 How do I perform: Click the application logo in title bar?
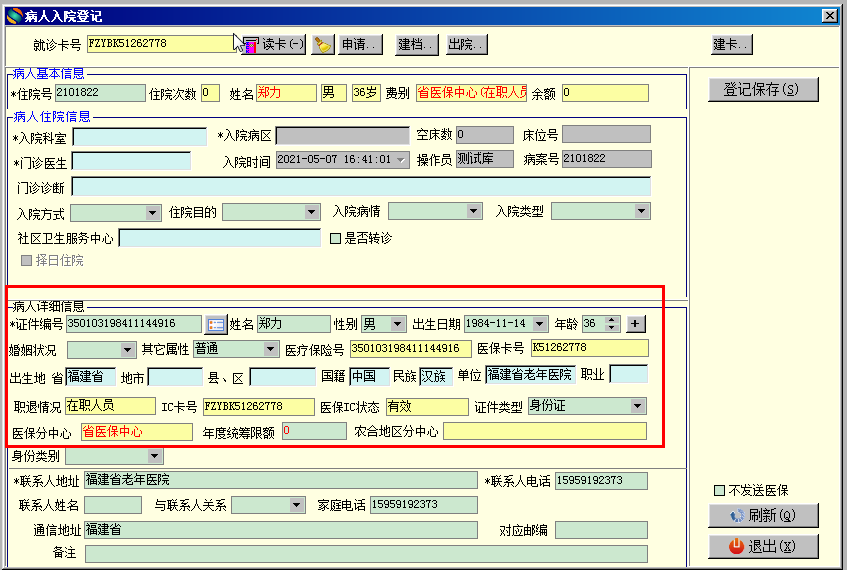[x=15, y=16]
